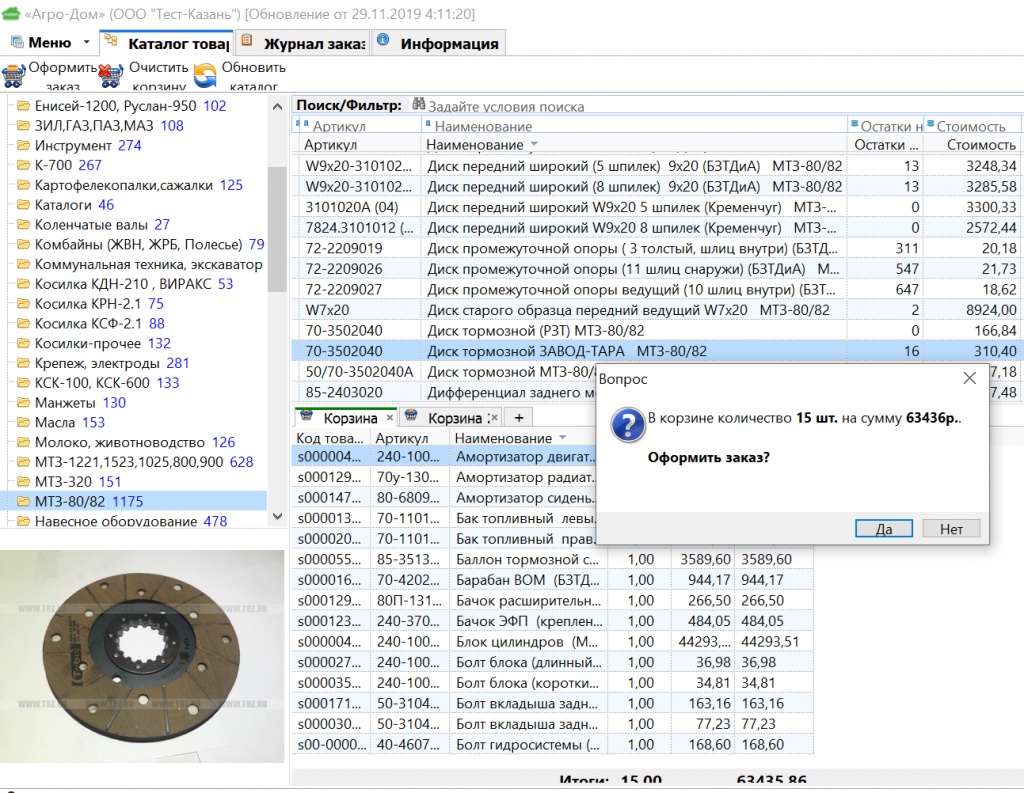Click the brake disc product image
Viewport: 1024px width, 793px height.
[x=142, y=656]
